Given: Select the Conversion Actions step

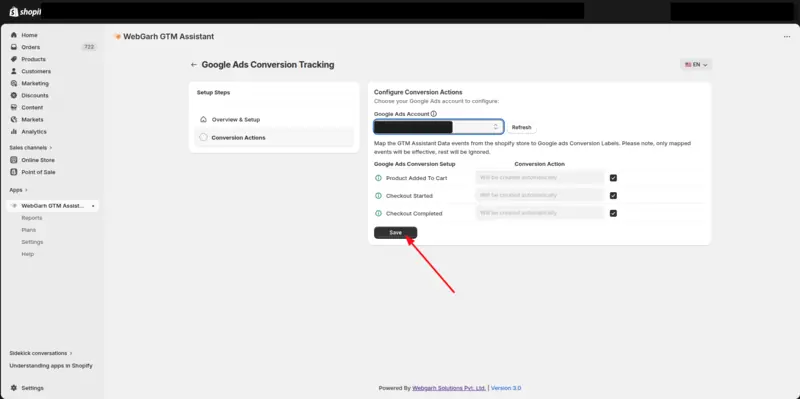Looking at the screenshot, I should pyautogui.click(x=274, y=137).
